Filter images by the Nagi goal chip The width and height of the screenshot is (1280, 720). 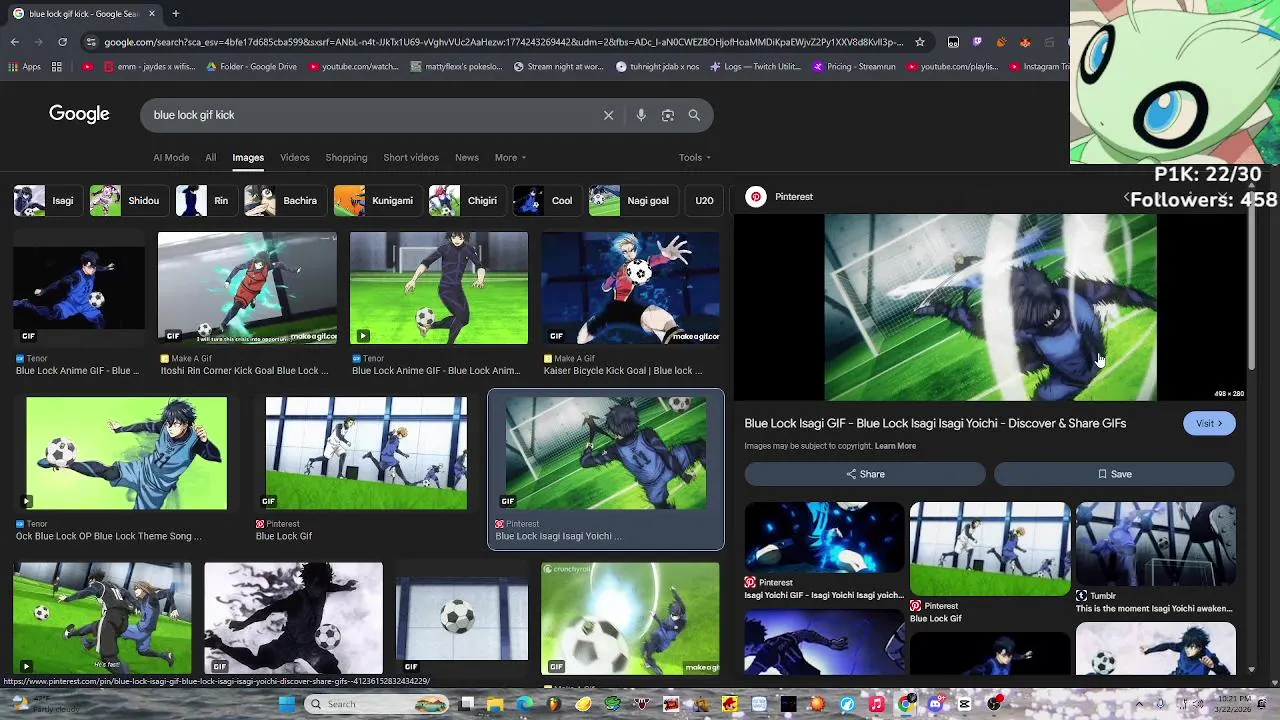[x=632, y=201]
